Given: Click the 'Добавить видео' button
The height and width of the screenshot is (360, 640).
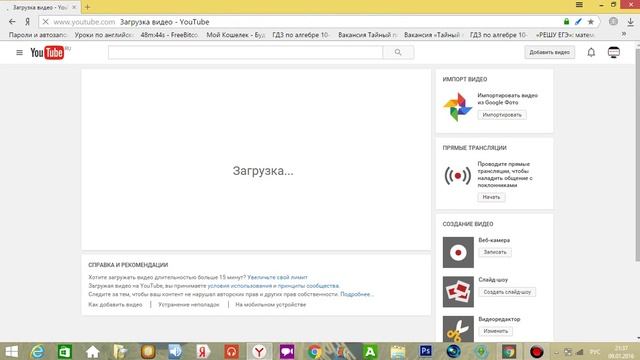Looking at the screenshot, I should coord(549,52).
